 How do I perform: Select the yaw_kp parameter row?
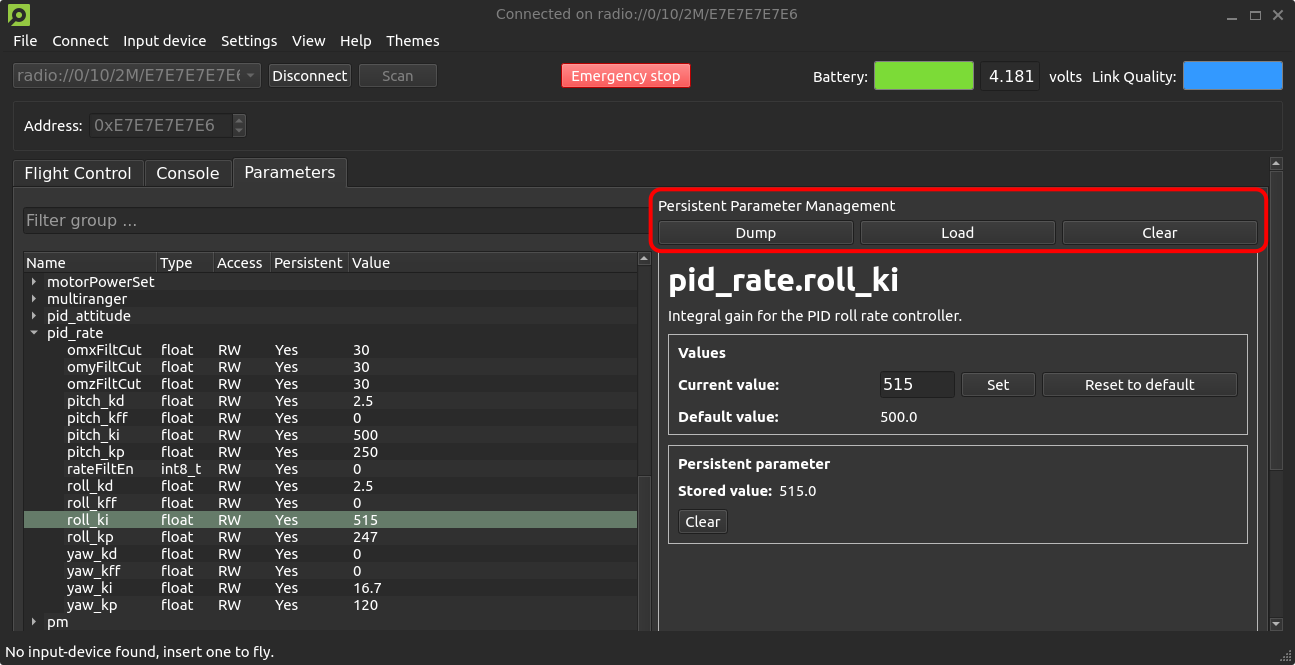tap(330, 605)
